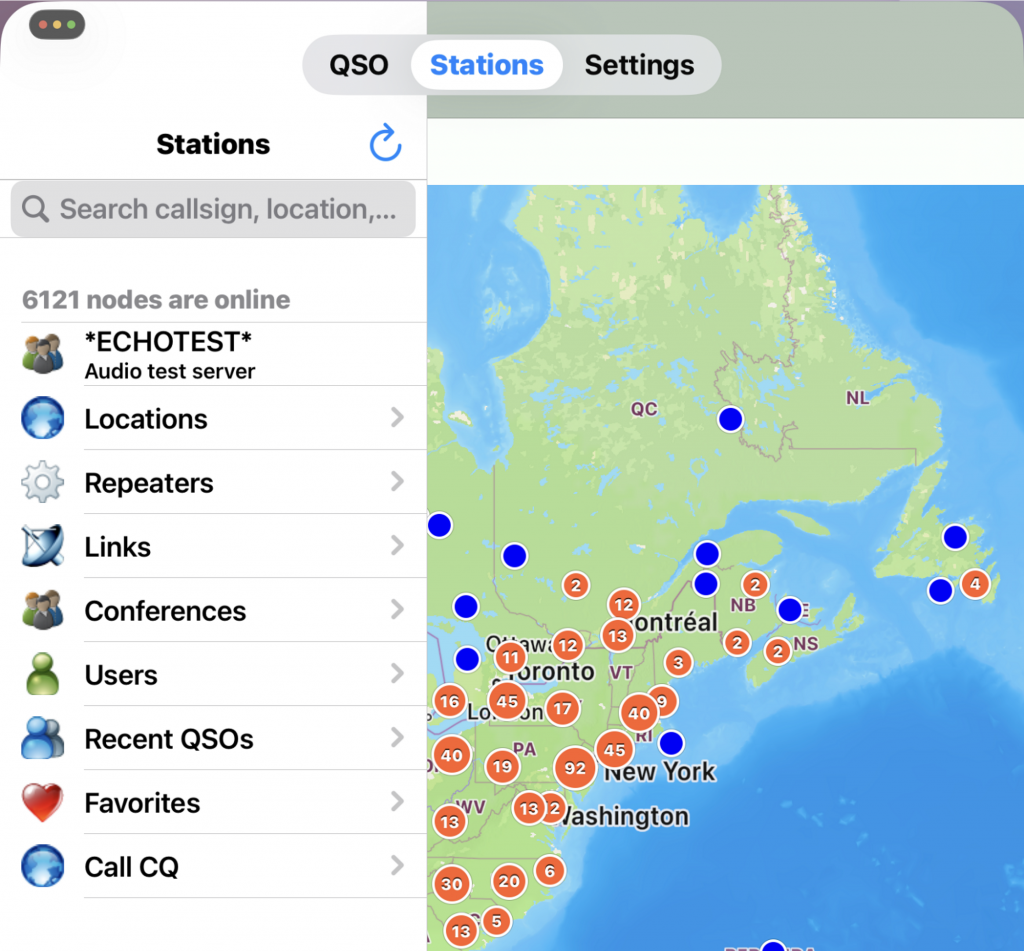
Task: Select the cluster marker labeled 92
Action: coord(575,769)
